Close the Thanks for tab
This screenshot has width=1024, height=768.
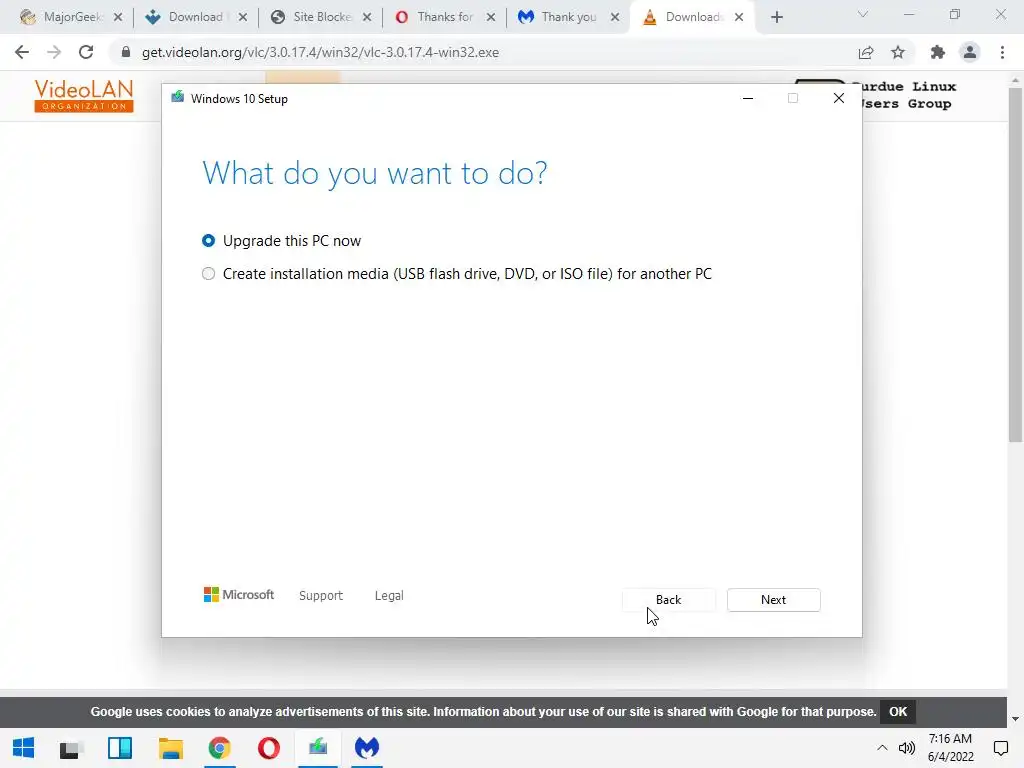tap(491, 18)
